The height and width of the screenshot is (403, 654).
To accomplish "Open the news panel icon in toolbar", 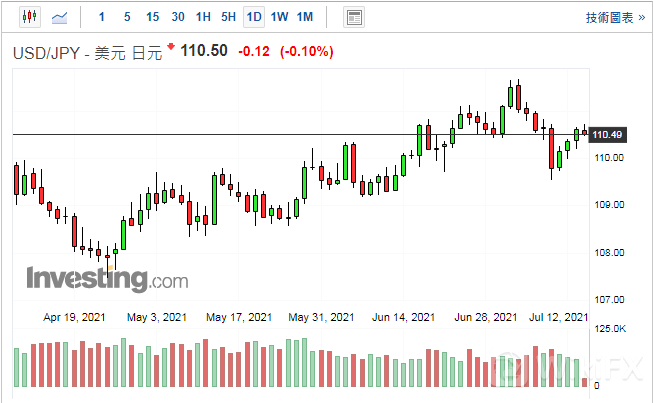I will click(x=353, y=17).
